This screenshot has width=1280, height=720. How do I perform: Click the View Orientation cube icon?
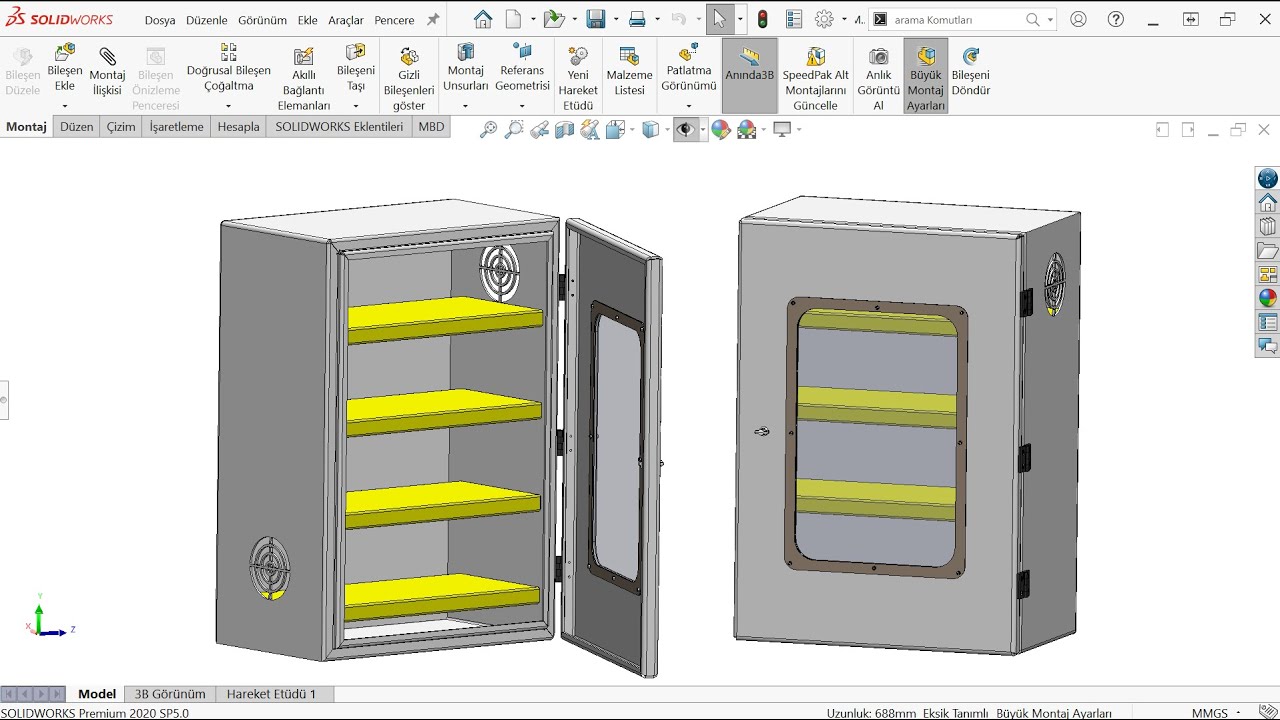pos(616,129)
